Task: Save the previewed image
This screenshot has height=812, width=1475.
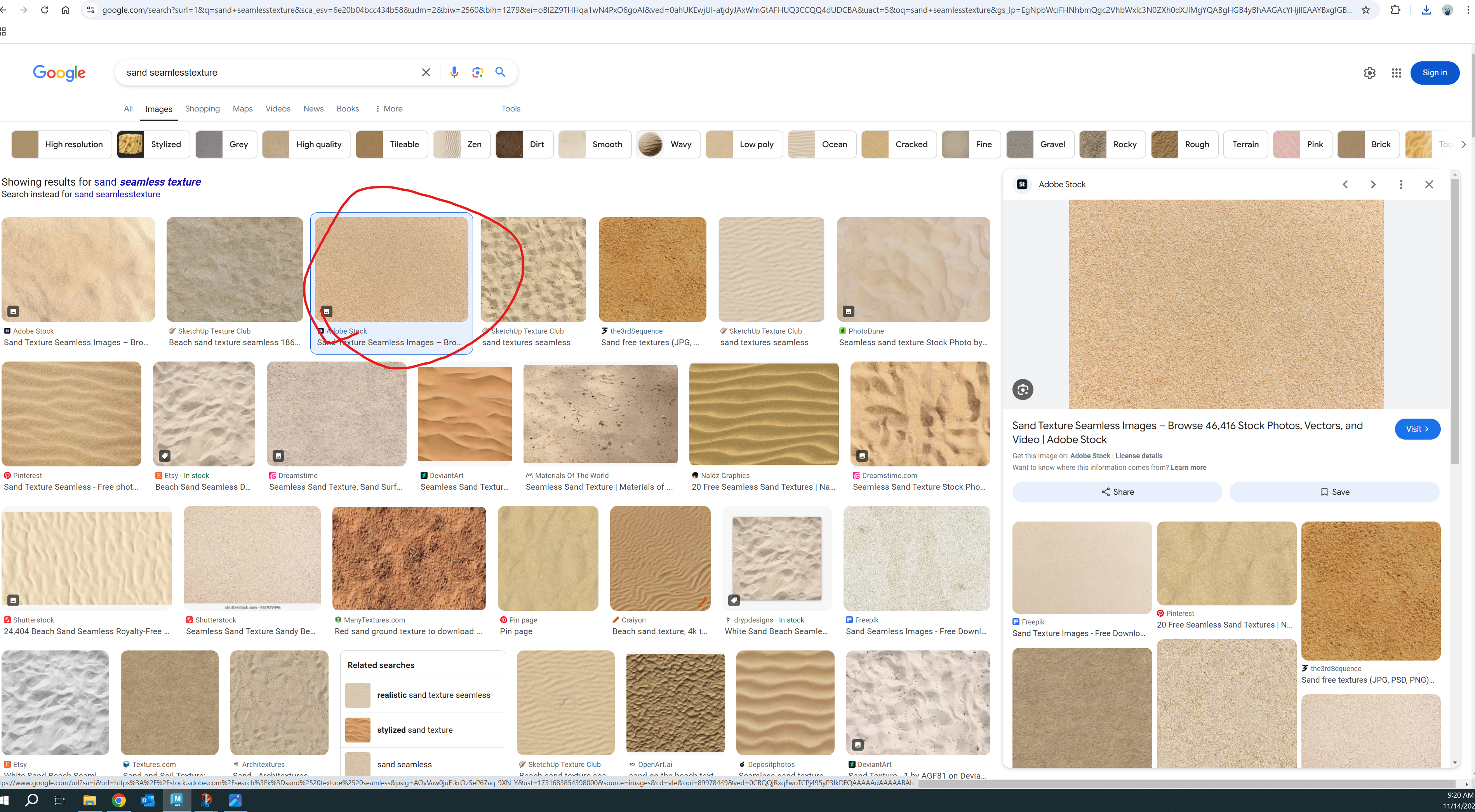Action: tap(1334, 492)
